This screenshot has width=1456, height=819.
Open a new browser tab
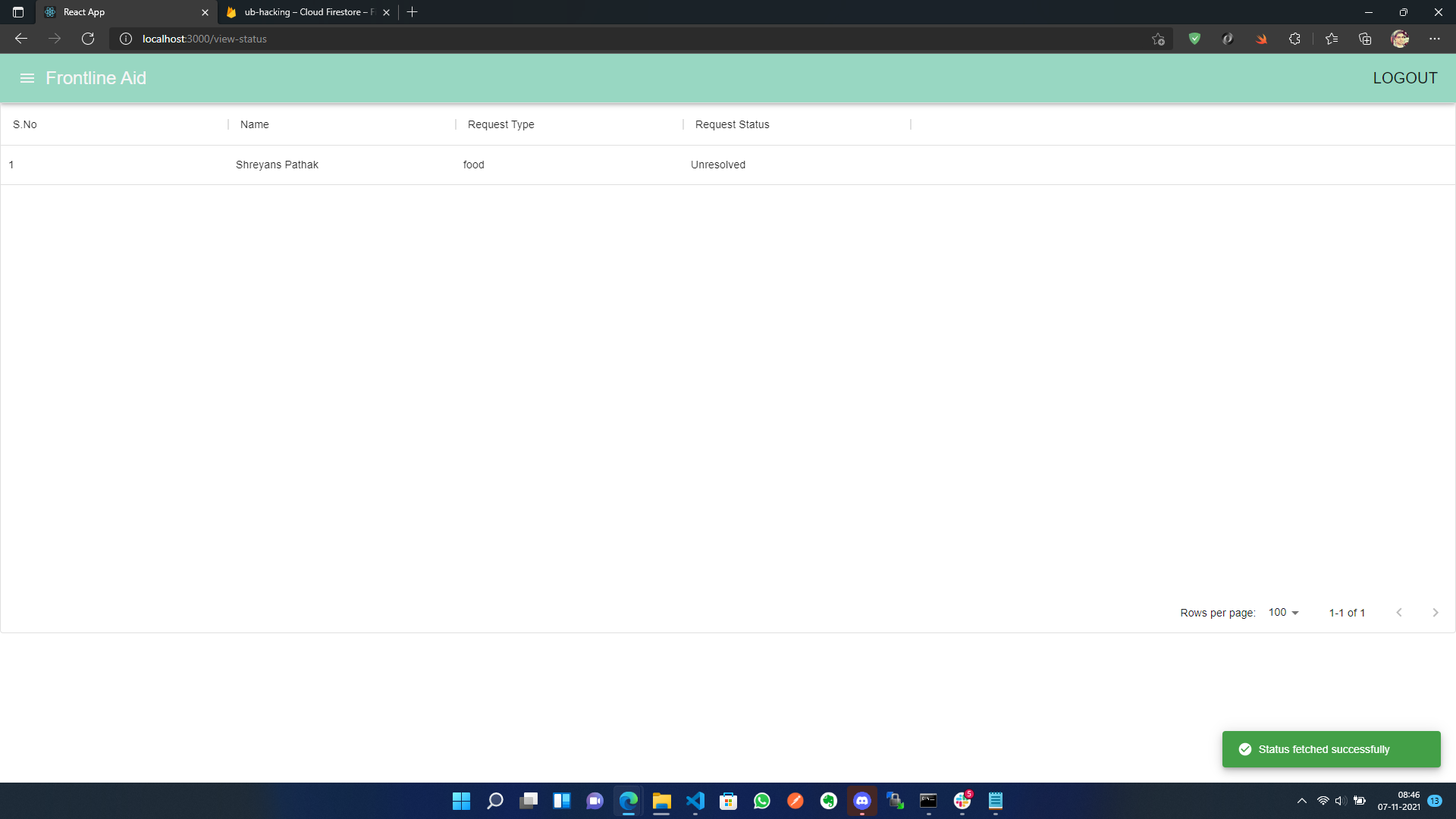coord(412,12)
